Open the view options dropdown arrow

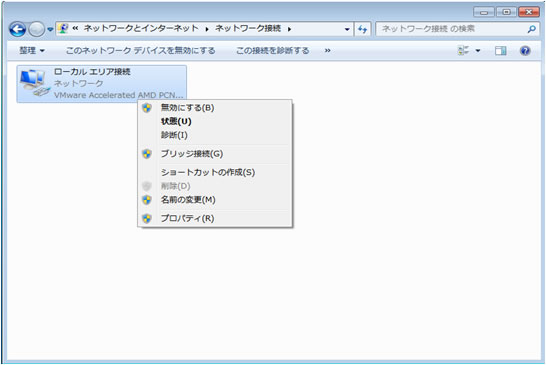478,51
